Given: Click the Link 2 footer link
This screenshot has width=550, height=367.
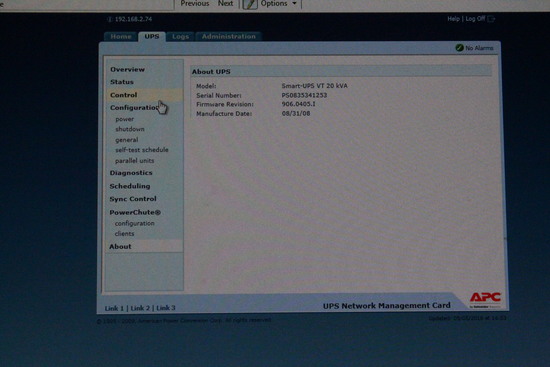Looking at the screenshot, I should [x=140, y=308].
